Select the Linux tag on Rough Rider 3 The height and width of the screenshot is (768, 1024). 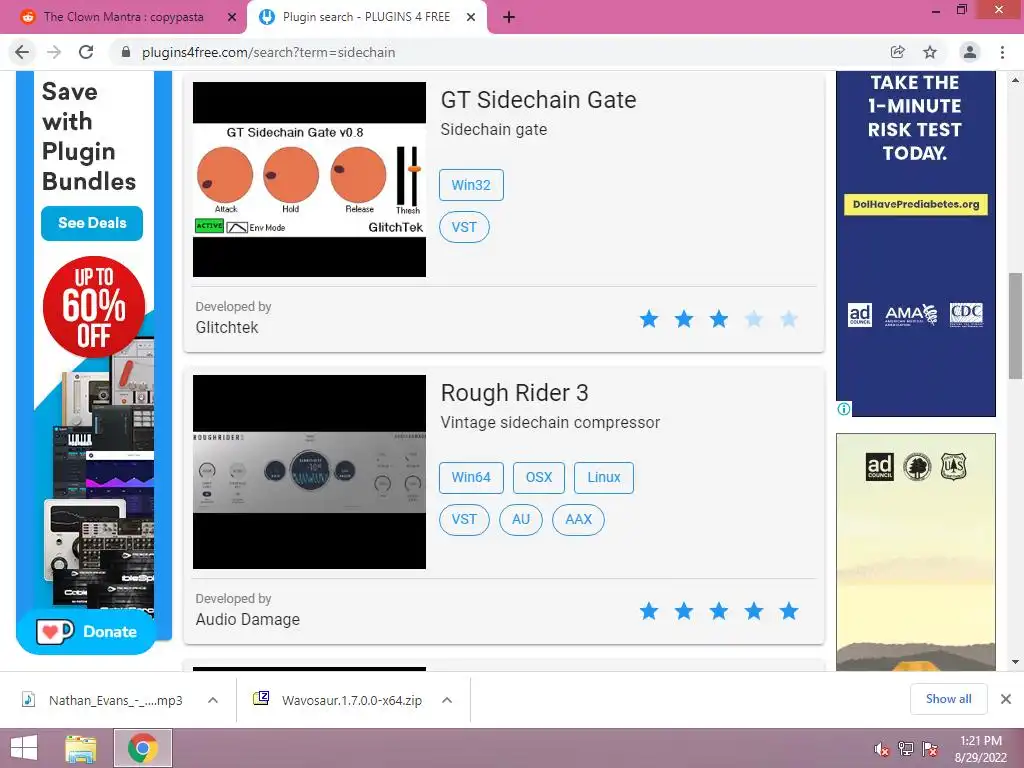pos(603,477)
